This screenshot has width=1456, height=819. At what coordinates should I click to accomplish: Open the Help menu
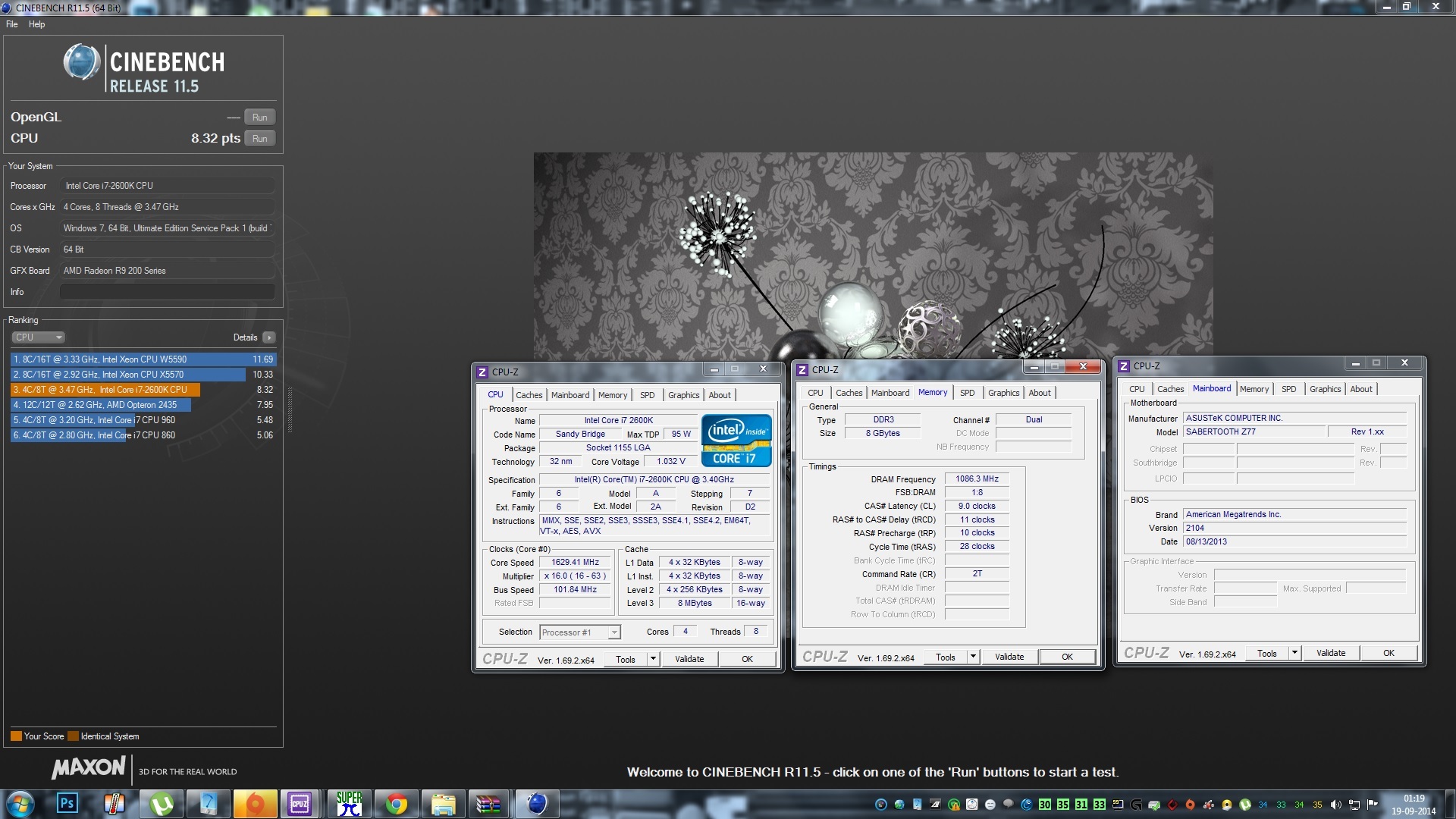(36, 24)
